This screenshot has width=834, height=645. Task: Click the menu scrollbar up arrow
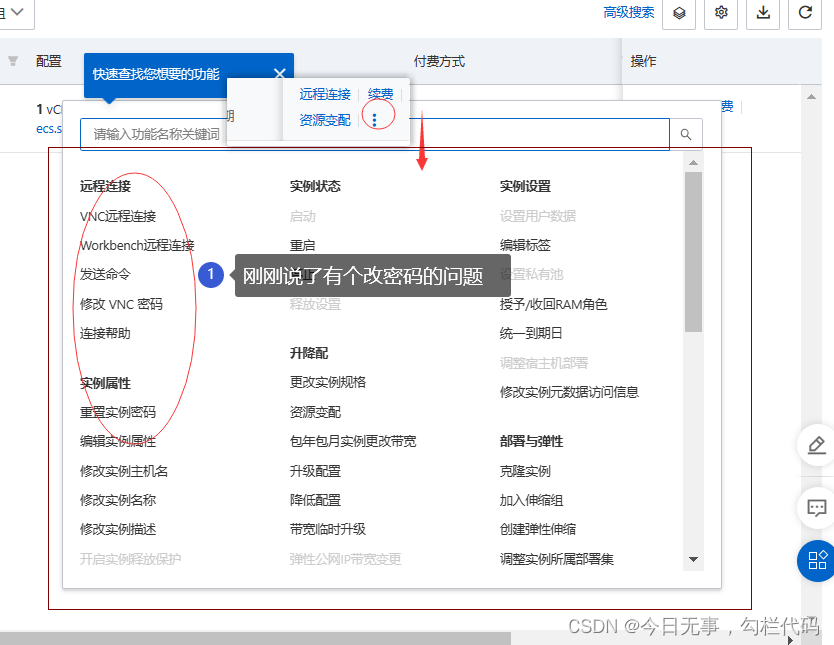tap(693, 163)
